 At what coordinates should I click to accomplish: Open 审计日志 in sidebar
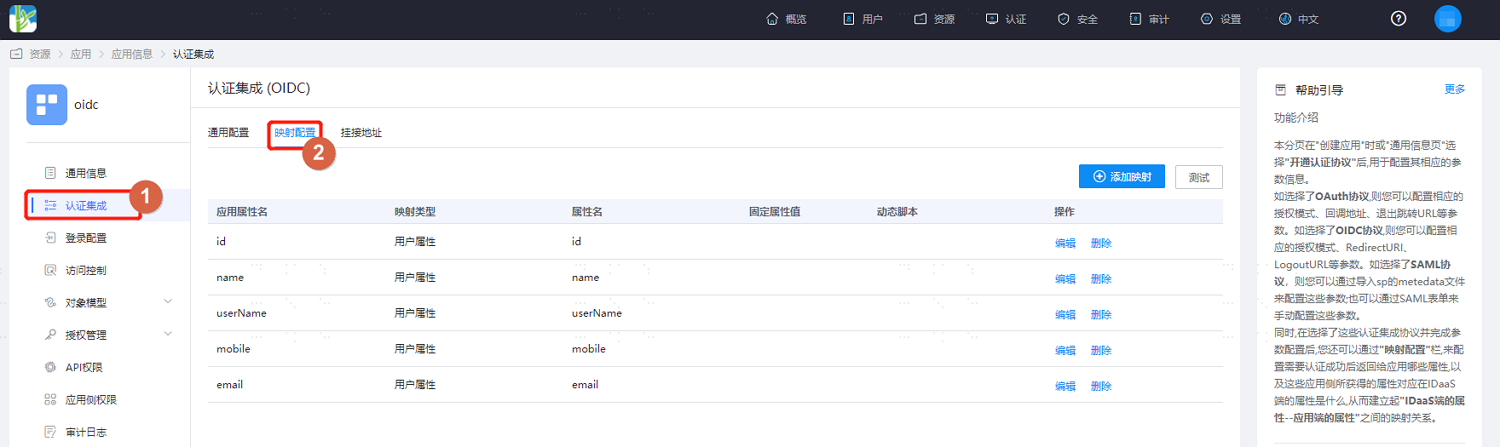pyautogui.click(x=86, y=432)
